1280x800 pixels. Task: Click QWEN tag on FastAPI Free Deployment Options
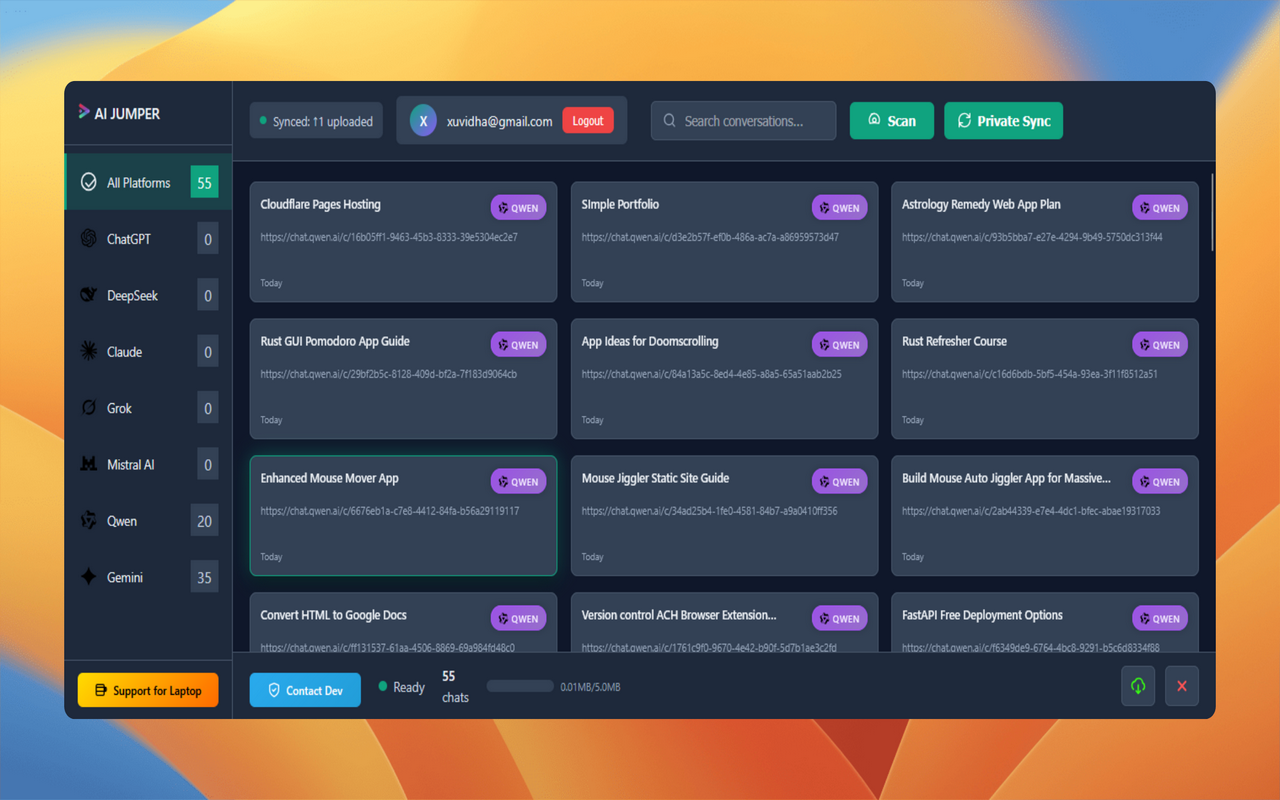1160,619
